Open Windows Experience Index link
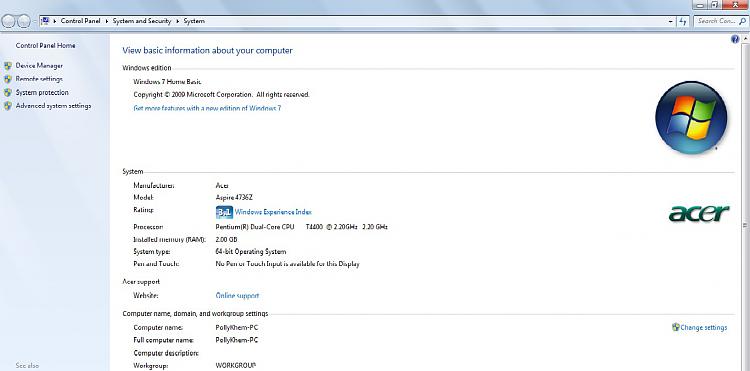This screenshot has height=371, width=750. click(273, 212)
